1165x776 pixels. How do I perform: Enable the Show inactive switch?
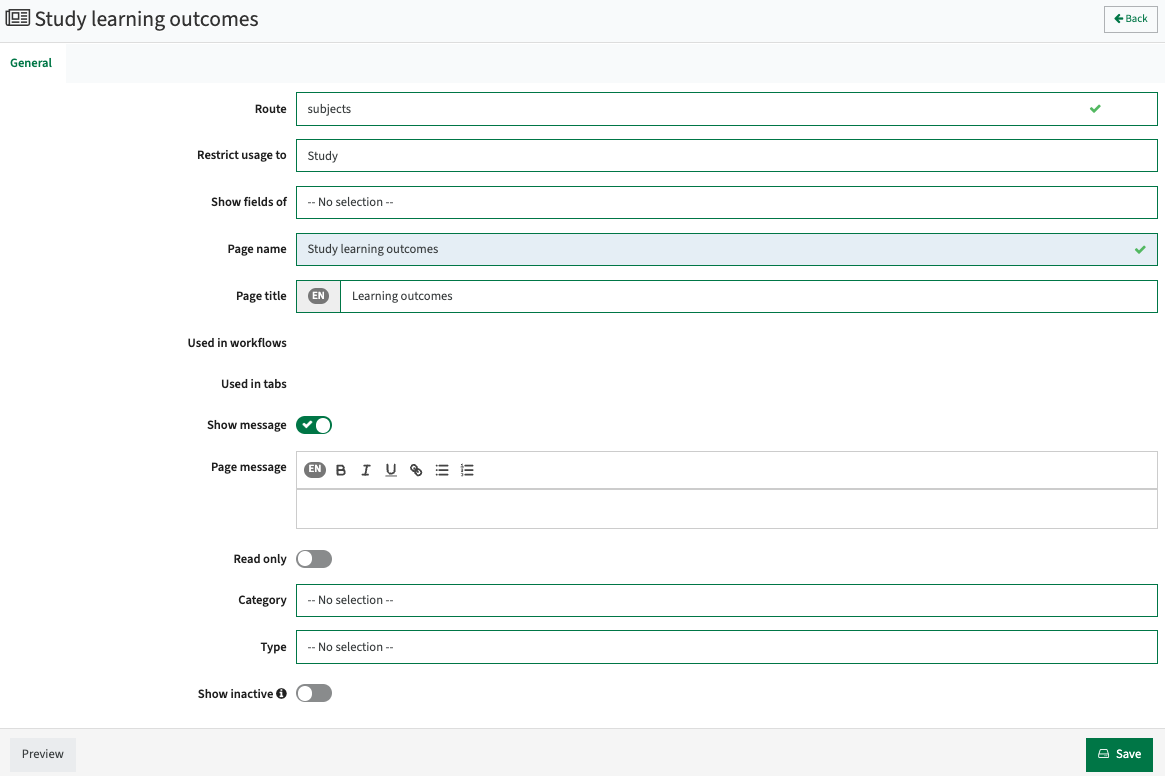tap(314, 693)
